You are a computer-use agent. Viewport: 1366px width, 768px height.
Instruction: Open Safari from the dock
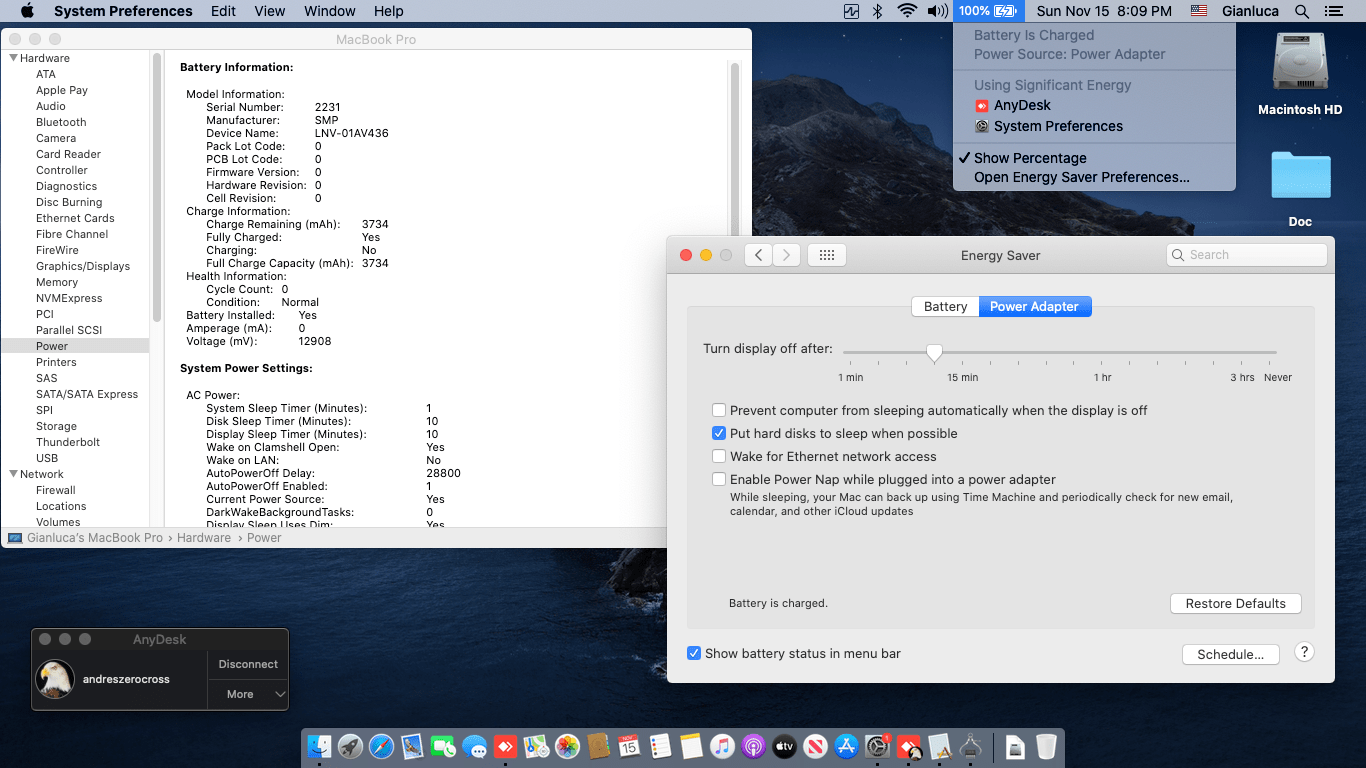[x=381, y=746]
